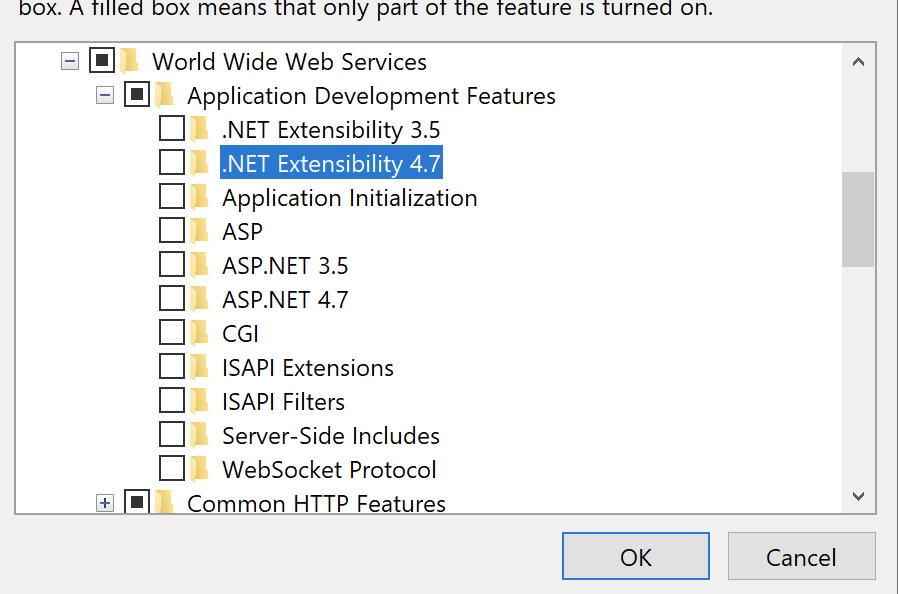Image resolution: width=898 pixels, height=594 pixels.
Task: Tick the ISAPI Extensions checkbox
Action: (172, 367)
